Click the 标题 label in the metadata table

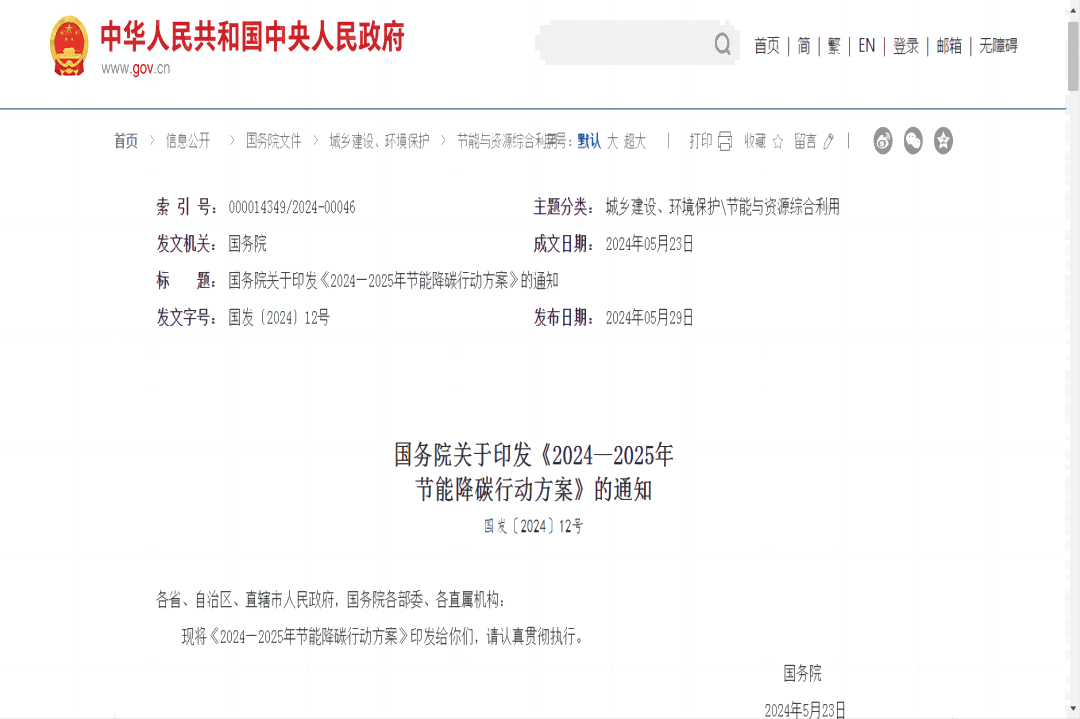pyautogui.click(x=187, y=280)
